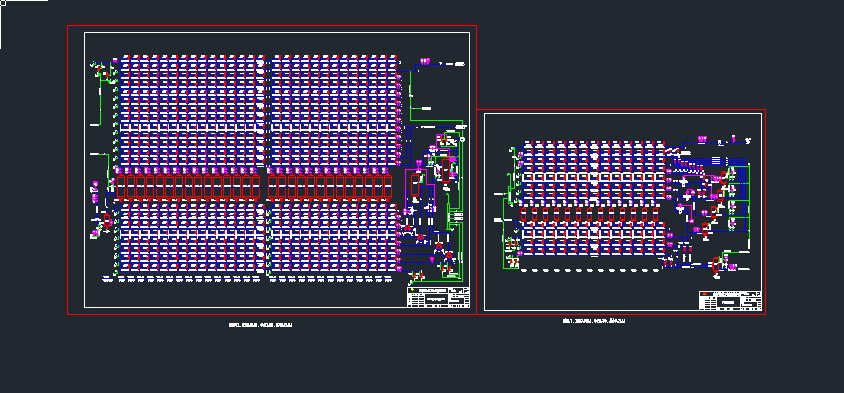Image resolution: width=844 pixels, height=393 pixels.
Task: Select the magenta-boxed red vessel beside the long vessel row
Action: click(414, 185)
